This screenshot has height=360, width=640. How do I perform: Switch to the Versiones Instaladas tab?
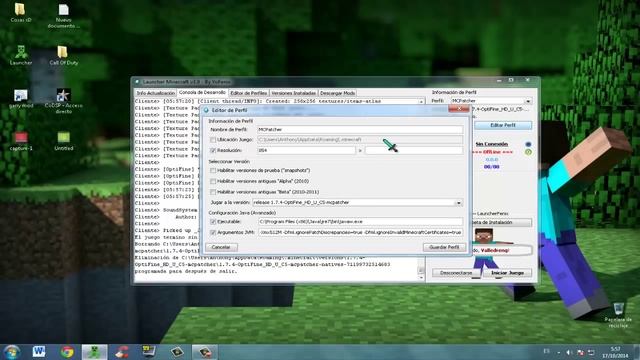coord(293,93)
